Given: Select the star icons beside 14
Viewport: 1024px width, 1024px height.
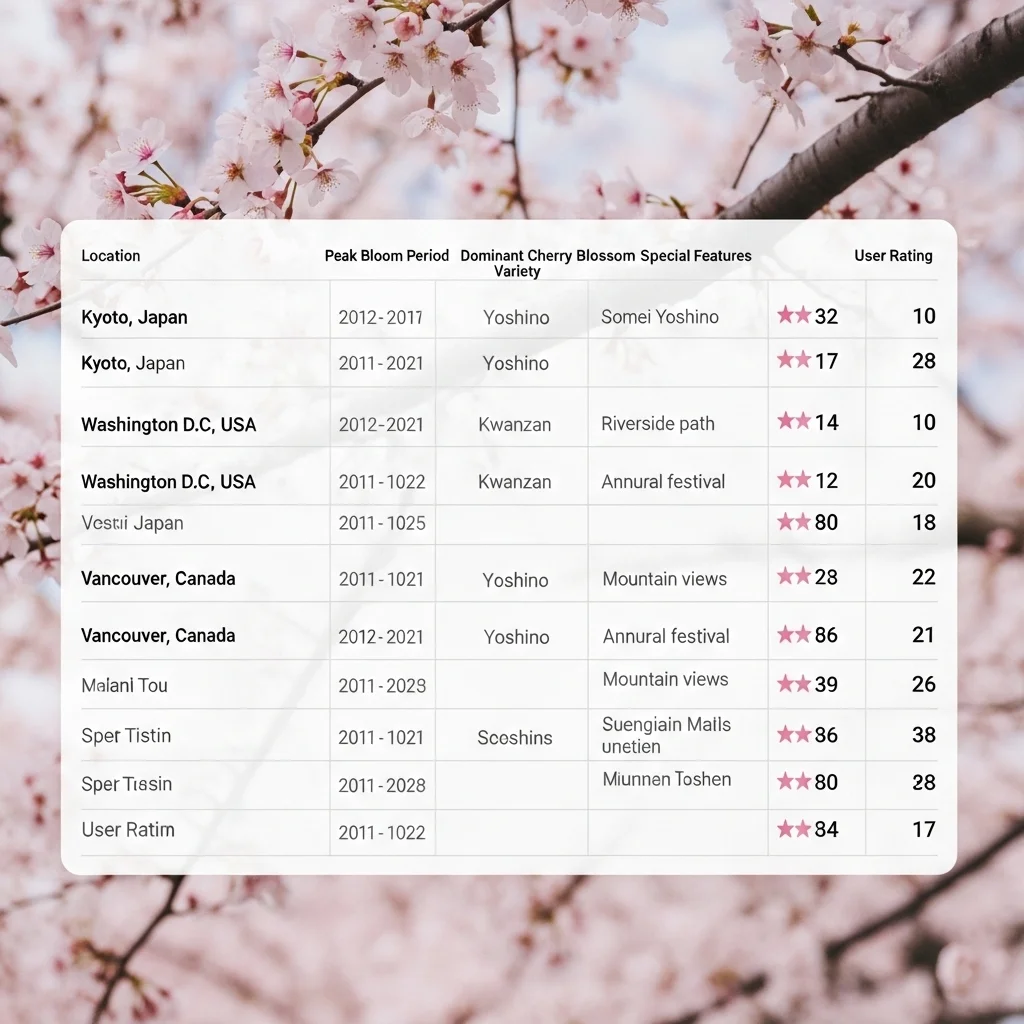Looking at the screenshot, I should (794, 422).
